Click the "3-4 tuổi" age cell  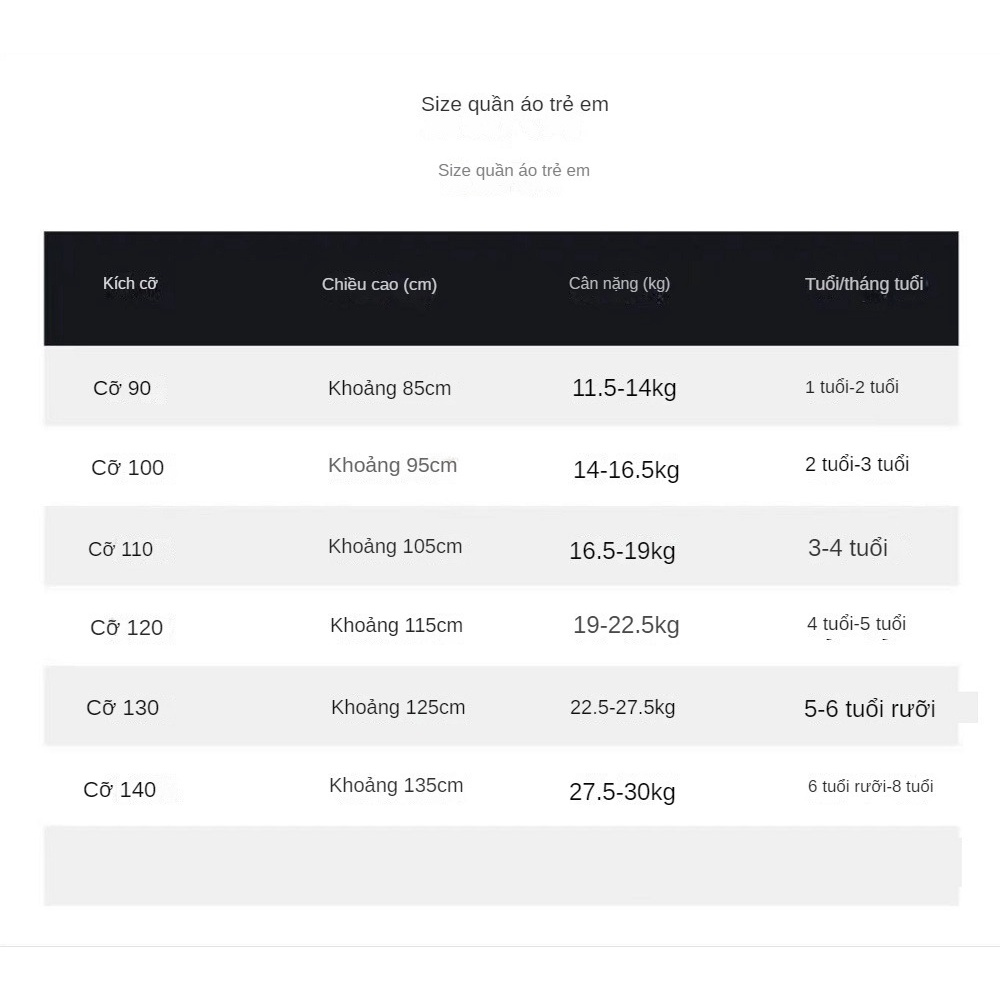click(847, 548)
